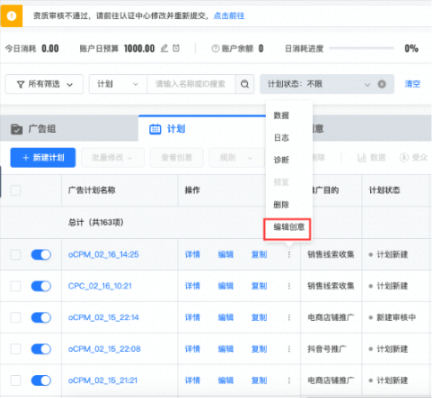Viewport: 432px width, 398px height.
Task: Open more options for oCPM_02_16_14:25 row
Action: coord(289,255)
